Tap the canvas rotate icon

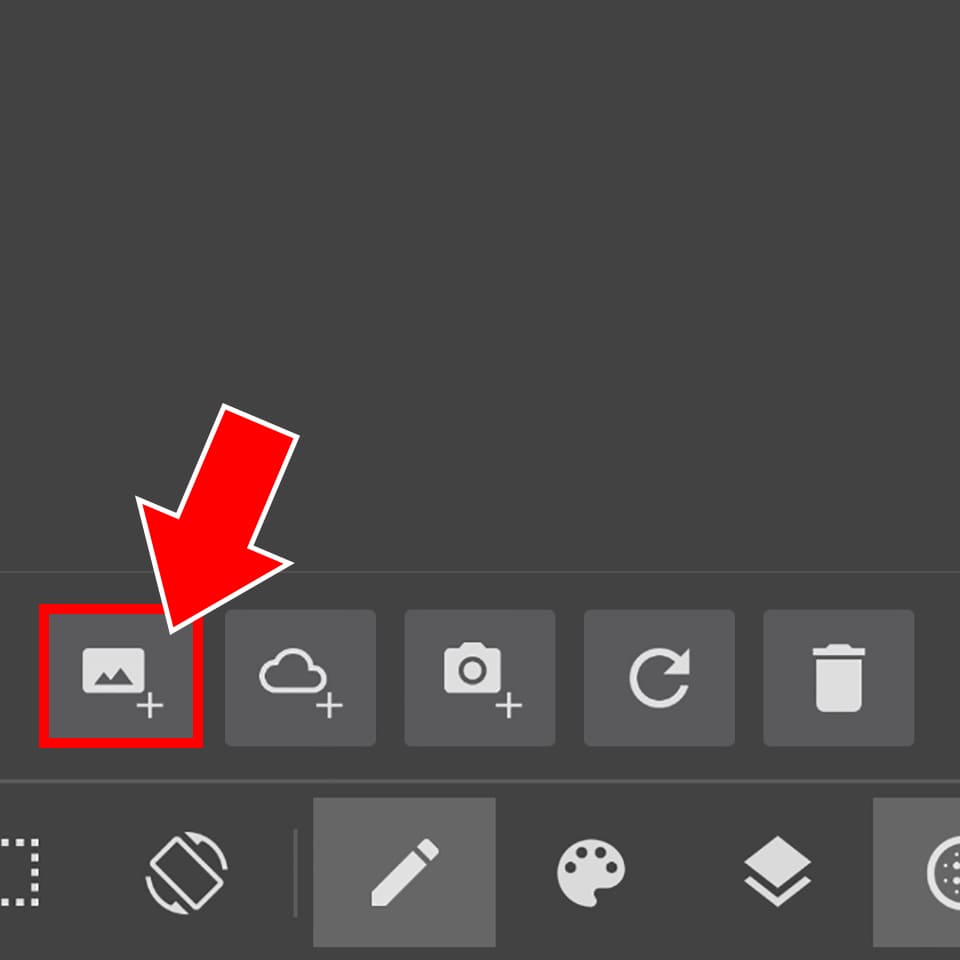pyautogui.click(x=186, y=872)
